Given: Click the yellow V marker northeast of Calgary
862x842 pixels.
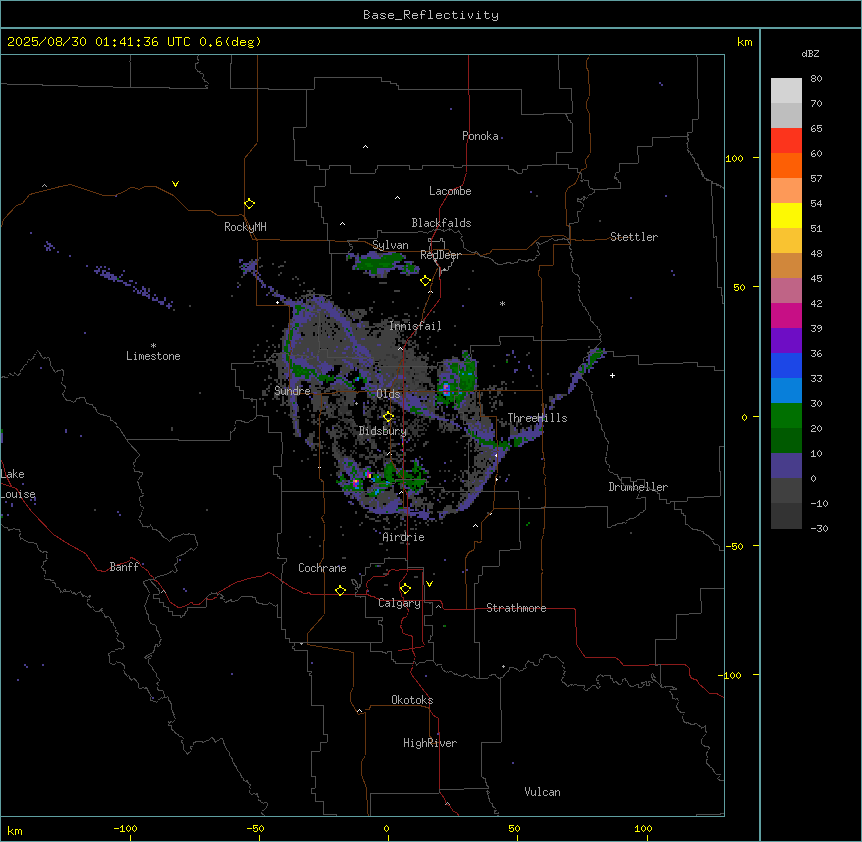Looking at the screenshot, I should 429,584.
